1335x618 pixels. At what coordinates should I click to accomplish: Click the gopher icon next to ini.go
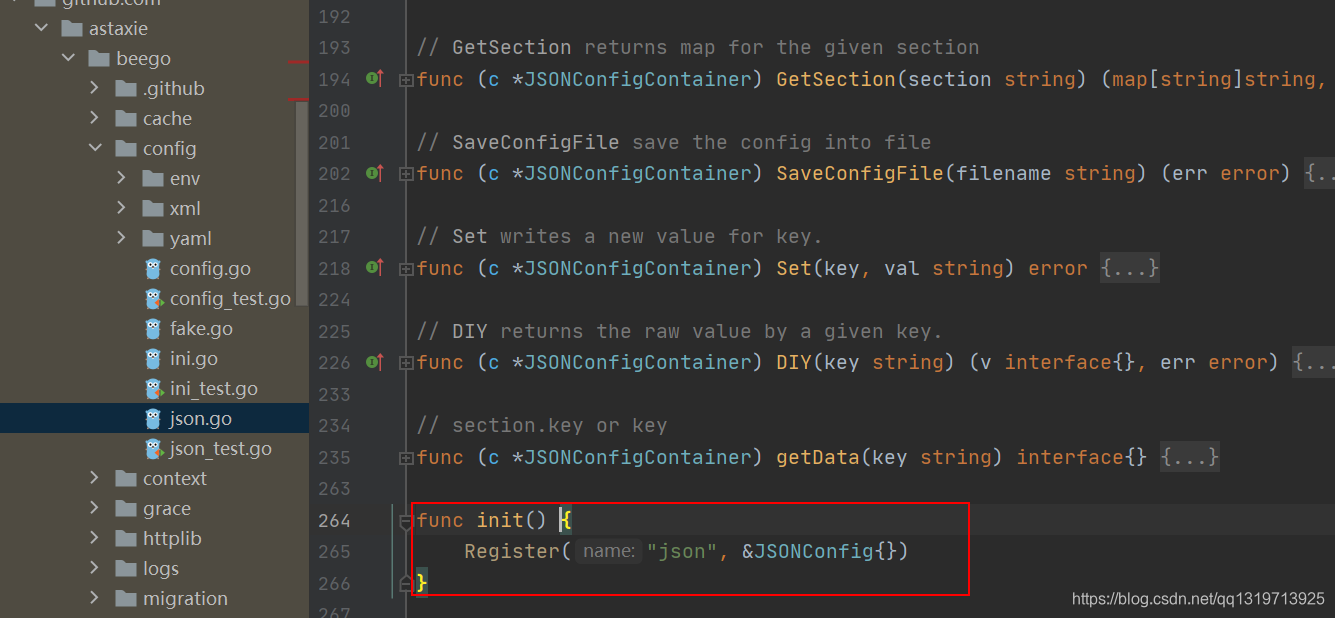pos(153,358)
